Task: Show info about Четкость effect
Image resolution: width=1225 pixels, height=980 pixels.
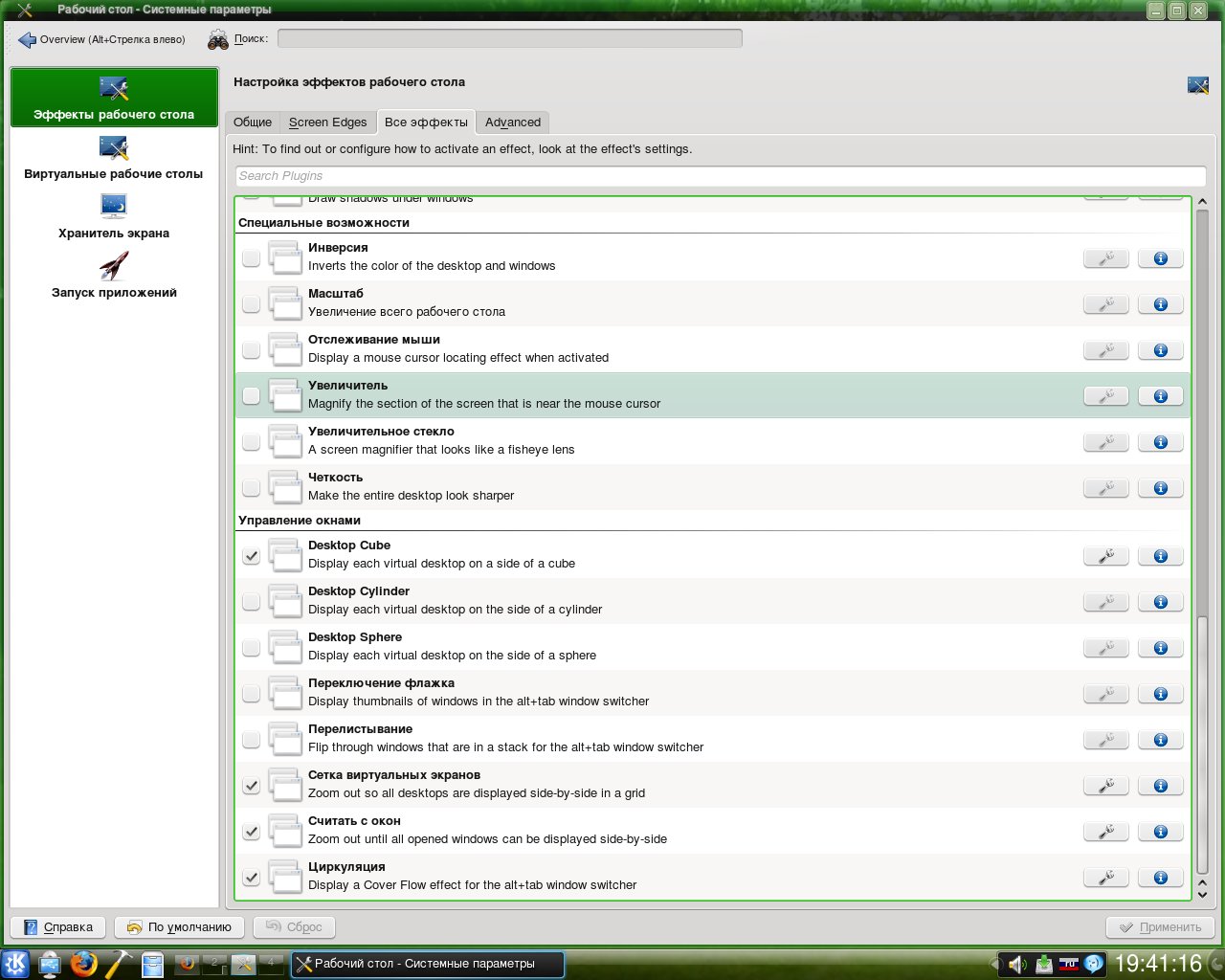Action: 1160,488
